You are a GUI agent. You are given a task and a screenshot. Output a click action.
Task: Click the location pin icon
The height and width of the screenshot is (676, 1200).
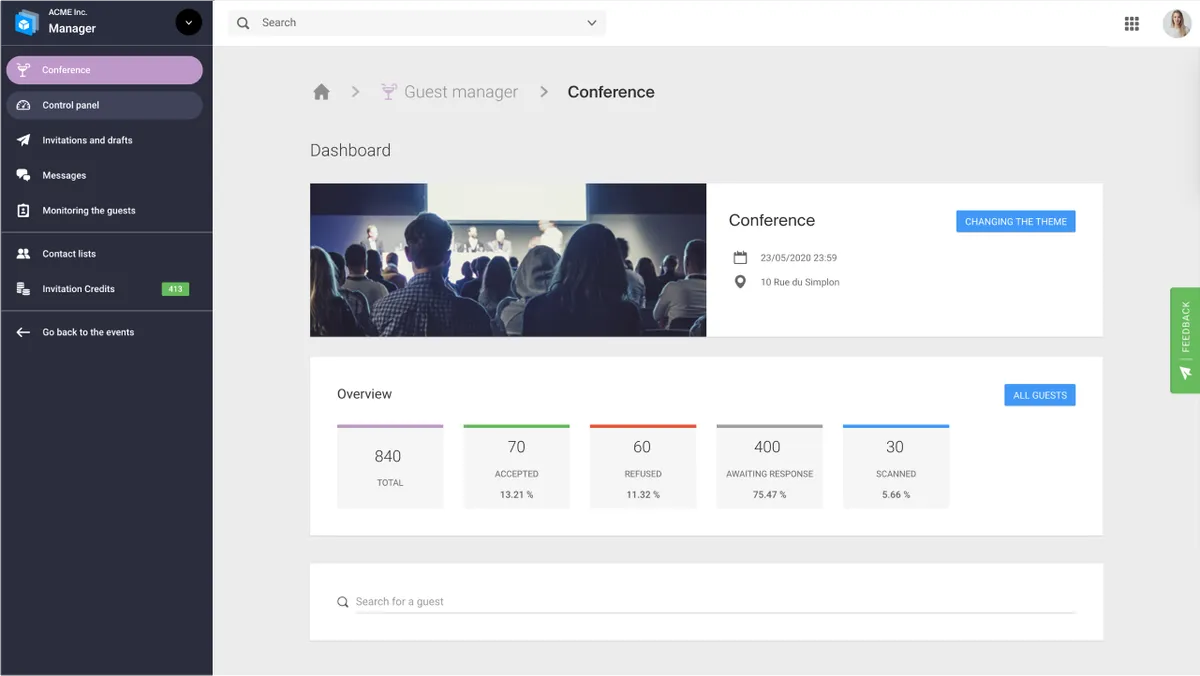point(740,282)
